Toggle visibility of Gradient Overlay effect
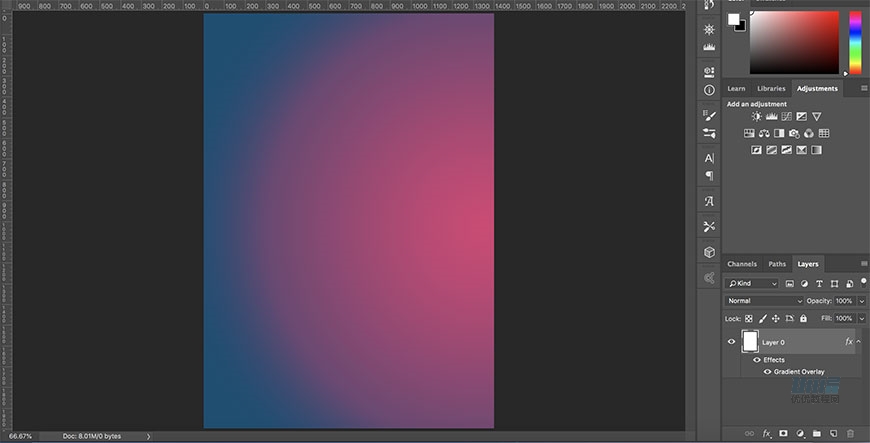 (768, 372)
